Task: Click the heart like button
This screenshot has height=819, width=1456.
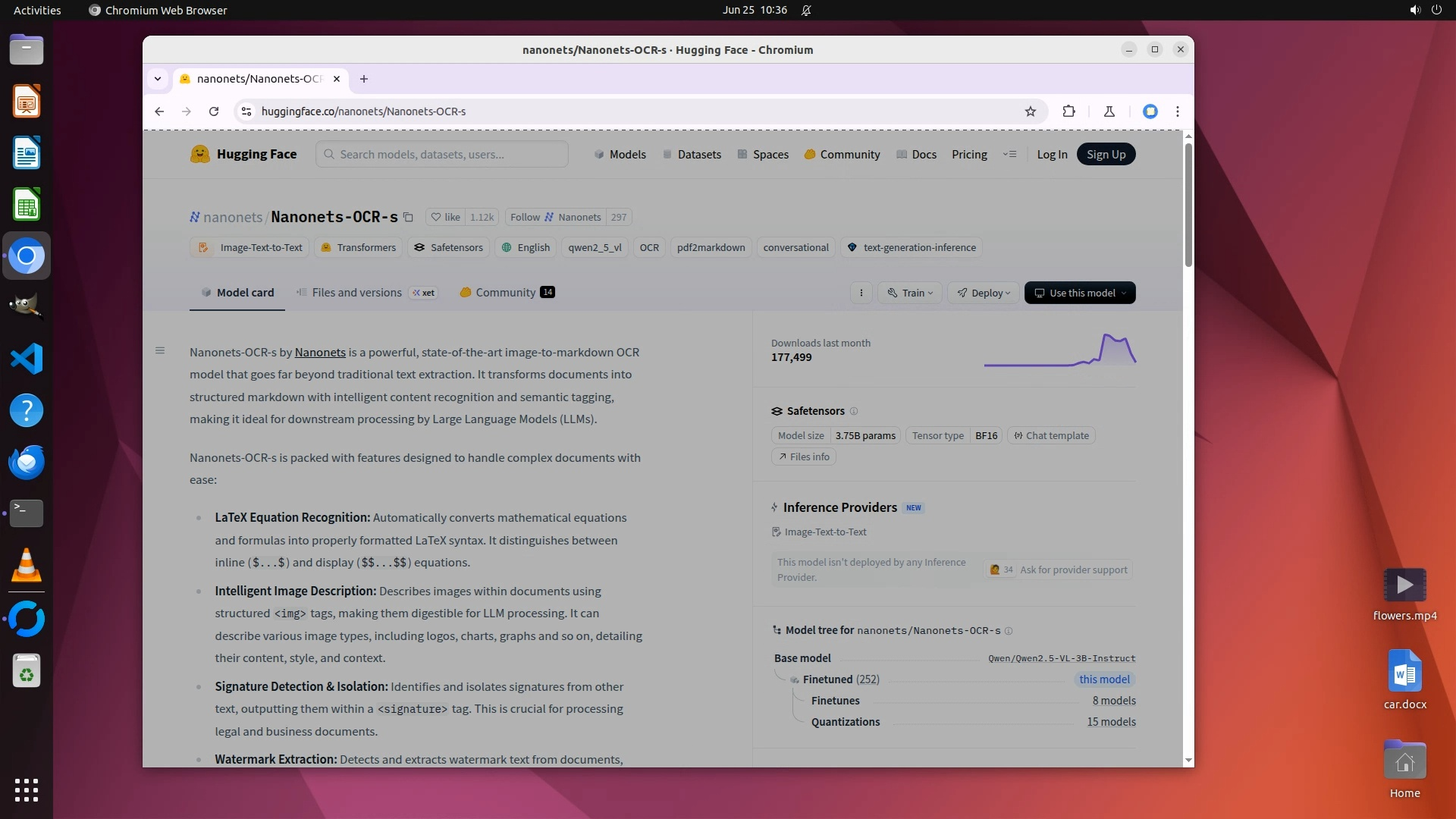Action: 446,218
